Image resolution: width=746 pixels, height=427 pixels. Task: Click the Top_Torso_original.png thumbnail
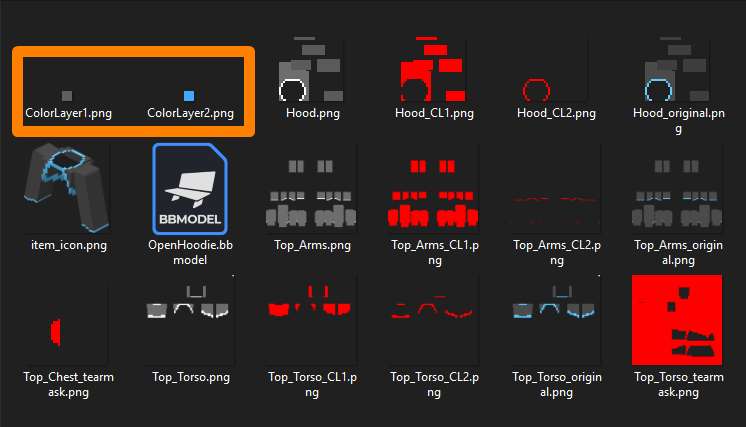pyautogui.click(x=554, y=302)
